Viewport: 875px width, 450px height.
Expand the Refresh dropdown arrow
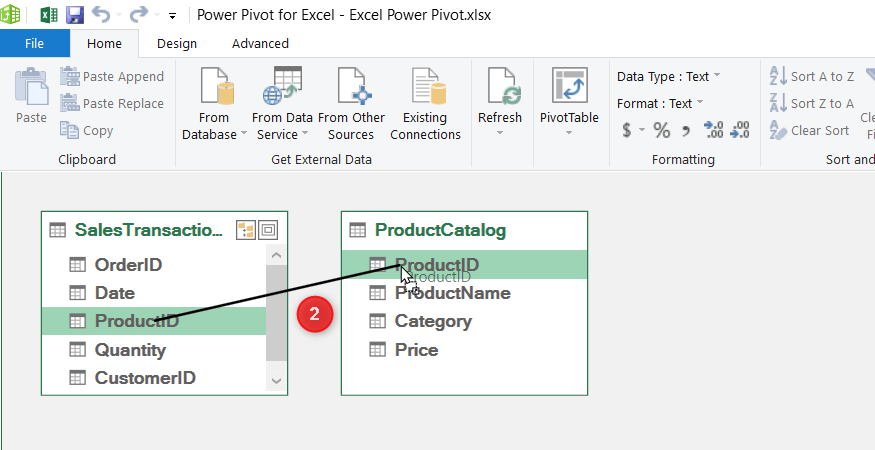500,133
